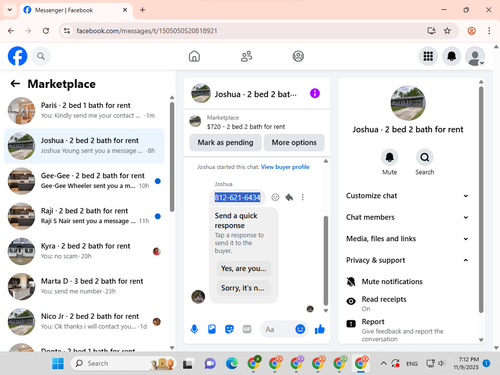The image size is (500, 375).
Task: Open the nine-dot Menu grid
Action: [428, 56]
